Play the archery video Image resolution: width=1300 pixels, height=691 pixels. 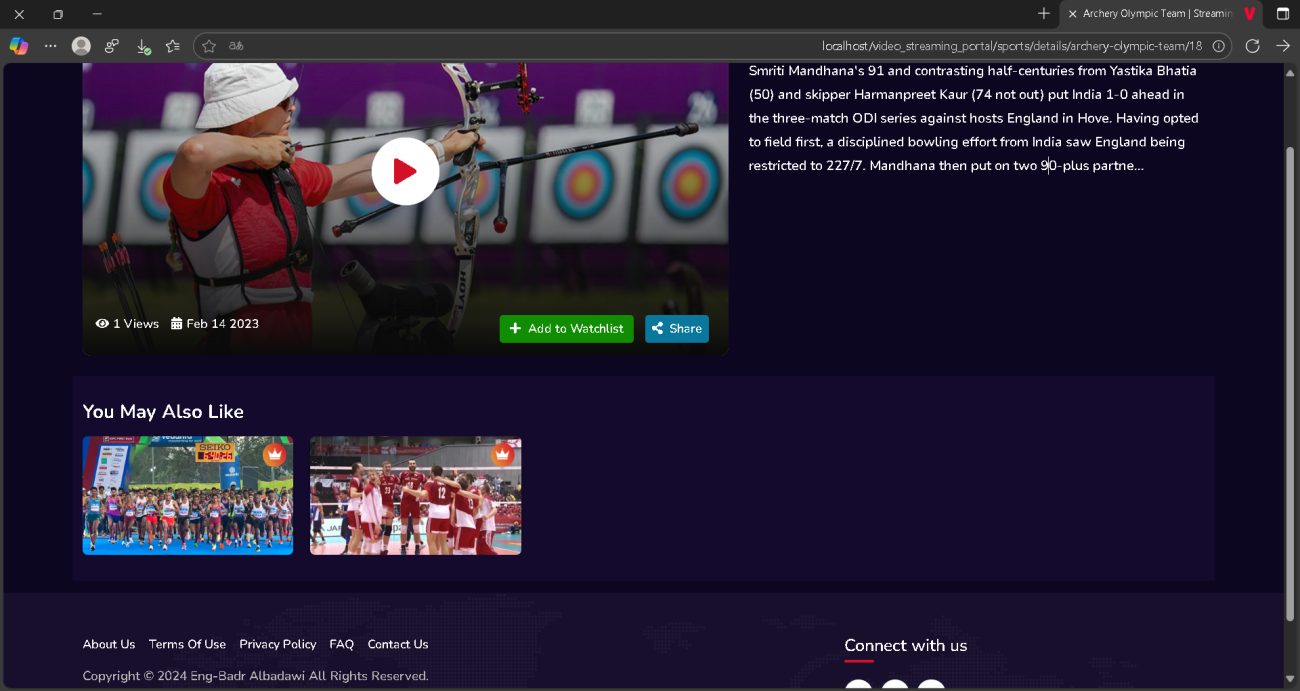pos(405,172)
